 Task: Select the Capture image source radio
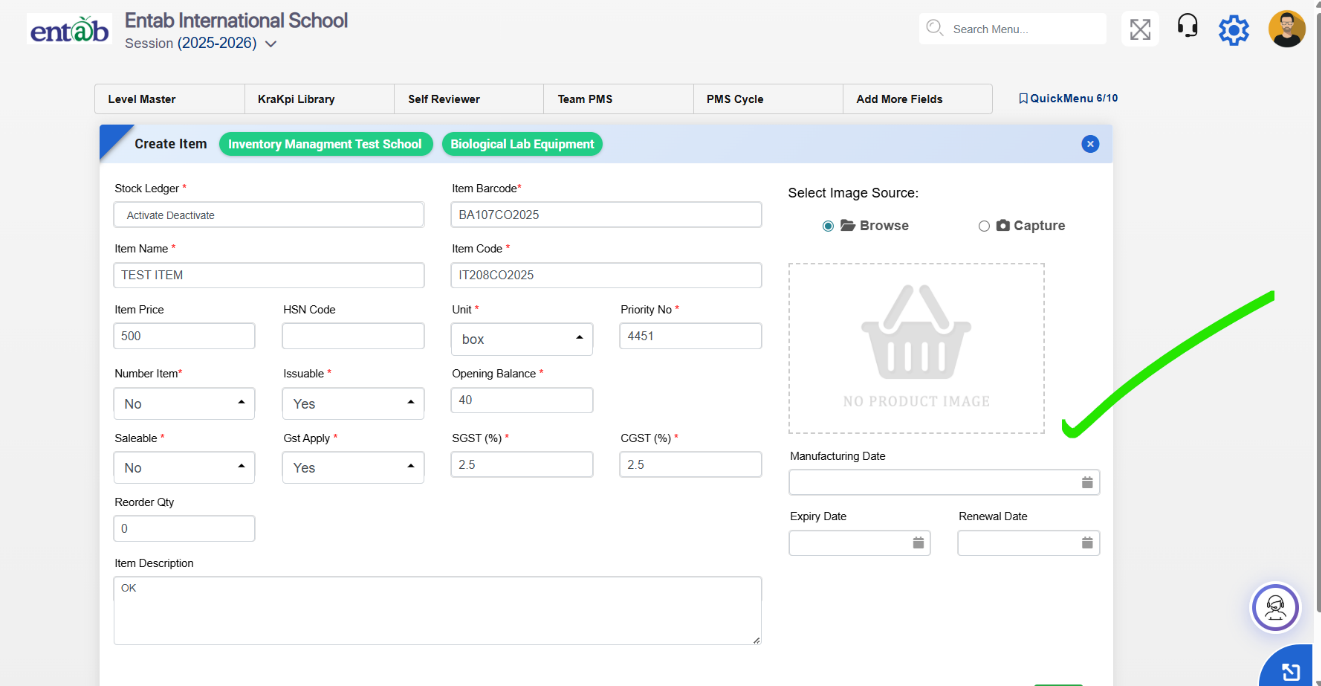tap(984, 226)
